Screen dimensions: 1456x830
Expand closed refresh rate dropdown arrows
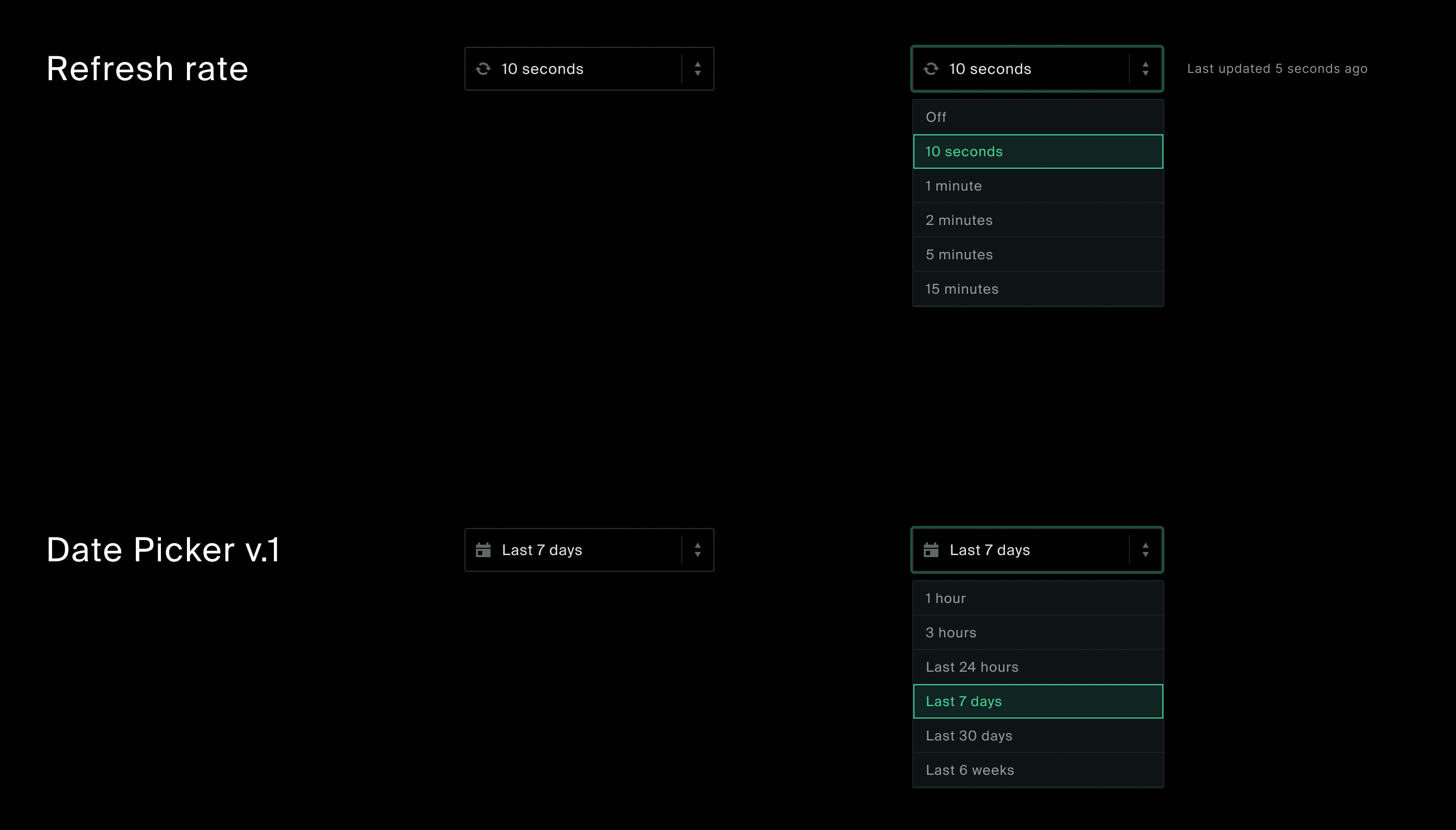coord(697,69)
